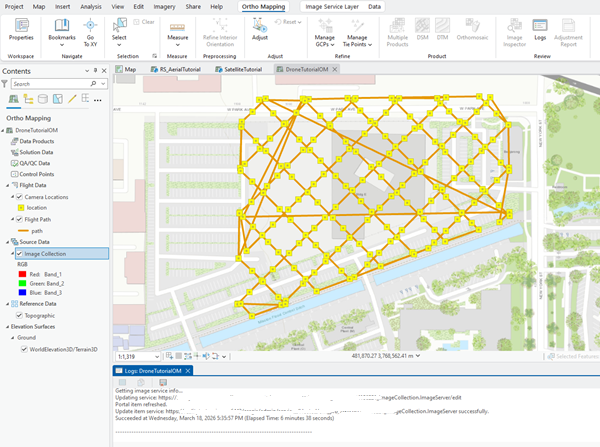Click the Measure tool icon
600x447 pixels.
[178, 27]
